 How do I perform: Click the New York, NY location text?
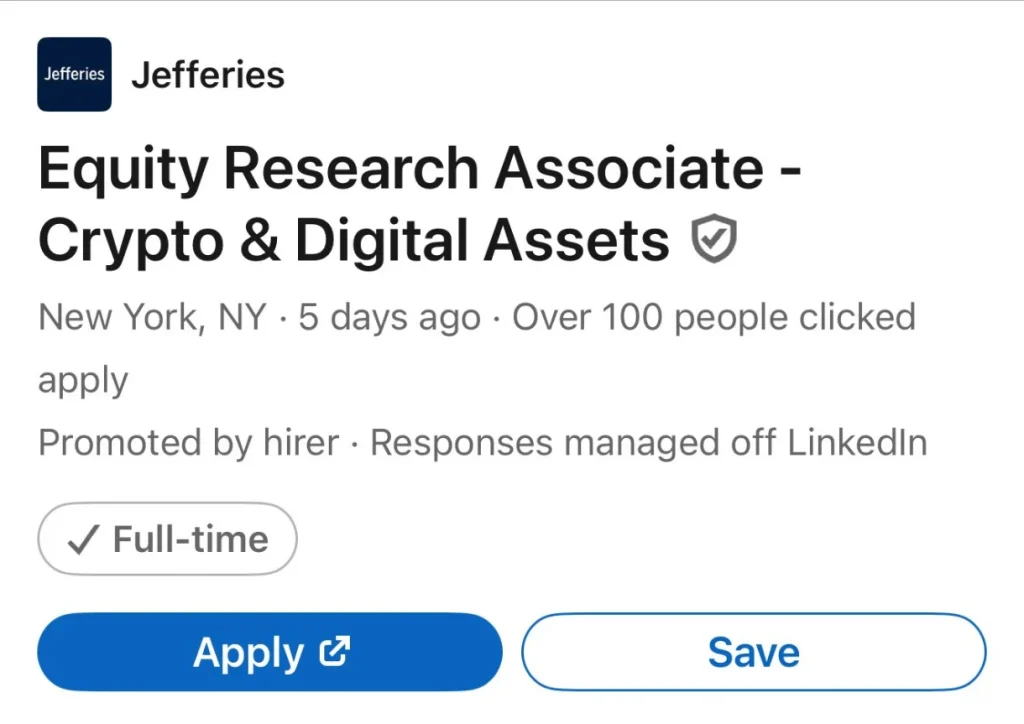153,318
